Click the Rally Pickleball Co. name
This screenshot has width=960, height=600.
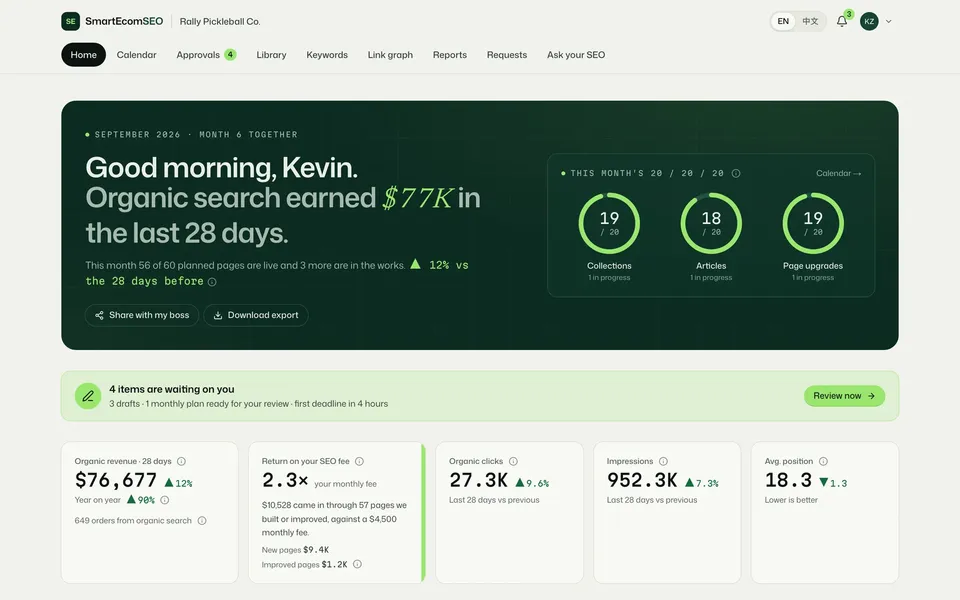point(220,21)
